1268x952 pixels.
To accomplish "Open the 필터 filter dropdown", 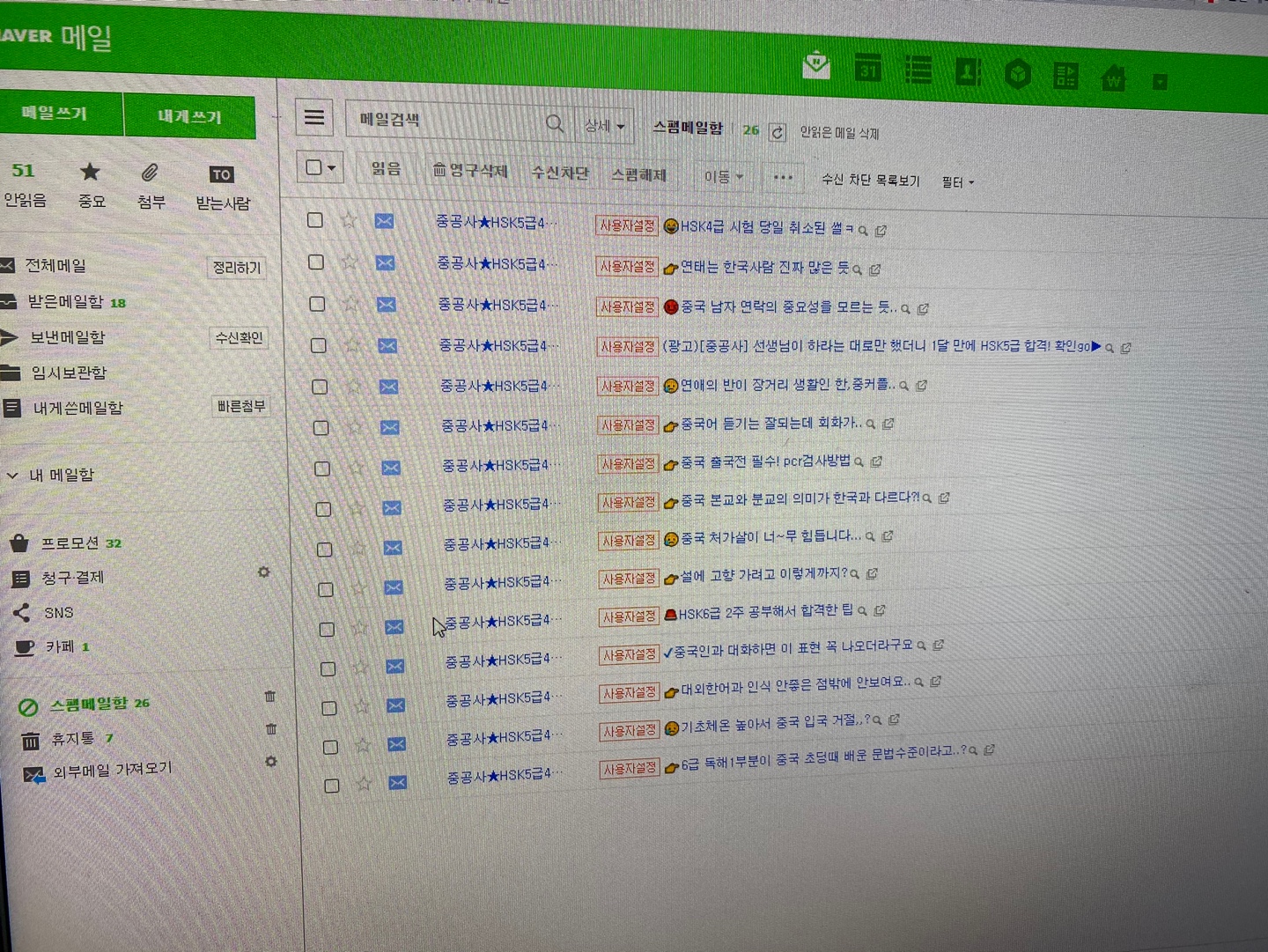I will (x=958, y=182).
